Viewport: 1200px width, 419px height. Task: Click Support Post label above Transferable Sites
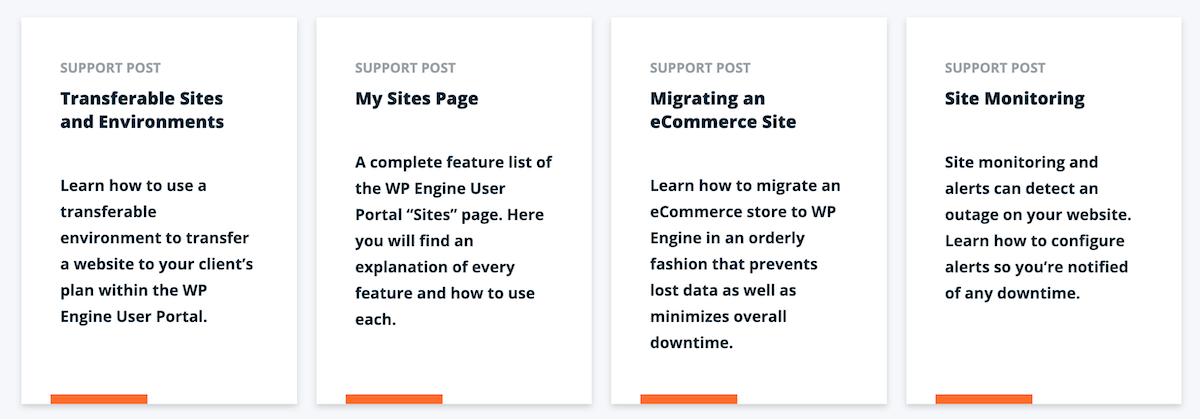point(110,68)
